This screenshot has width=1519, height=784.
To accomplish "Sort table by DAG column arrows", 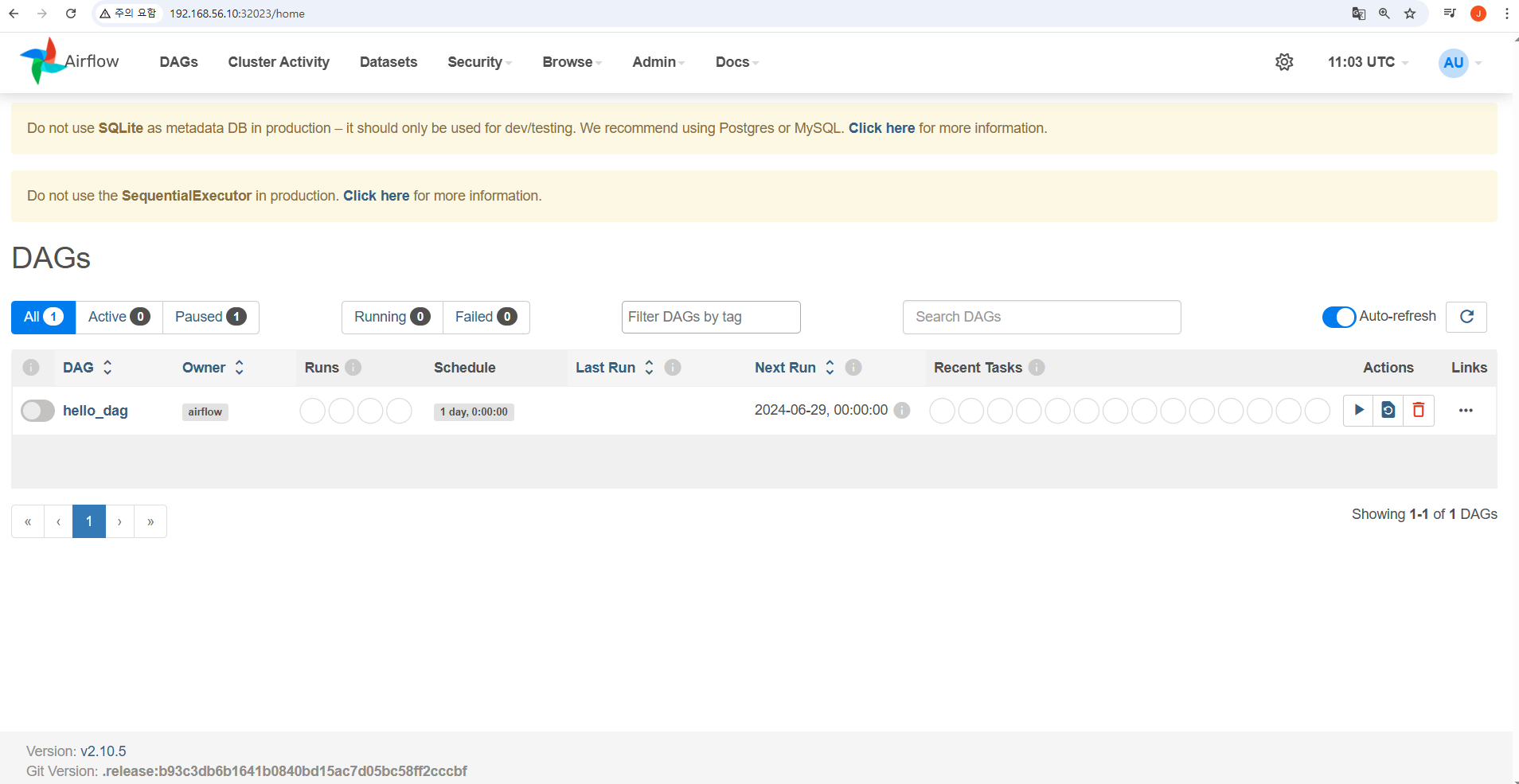I will point(107,367).
